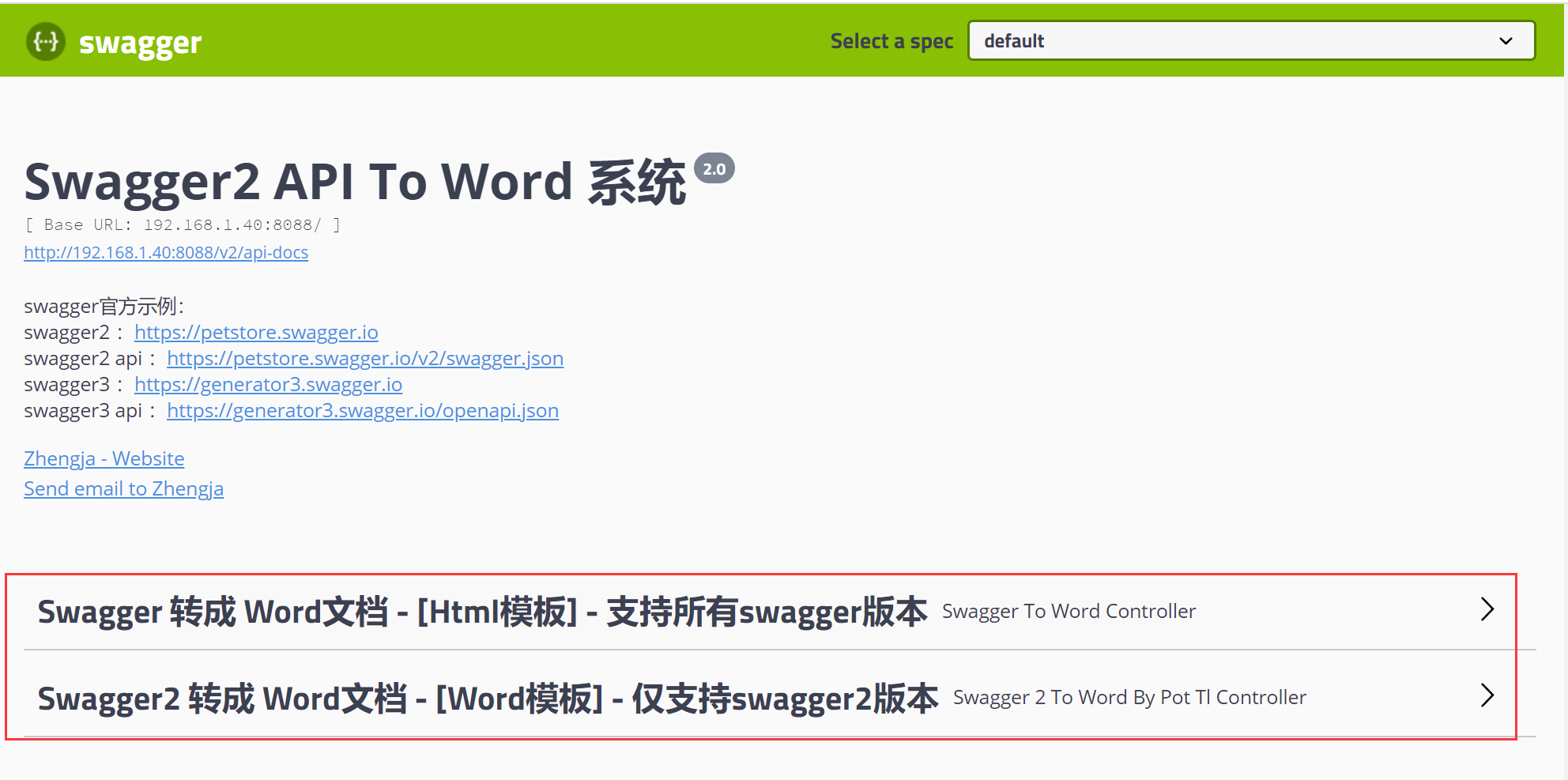Screen dimensions: 1568x780
Task: Click the Swagger logo icon
Action: click(46, 41)
